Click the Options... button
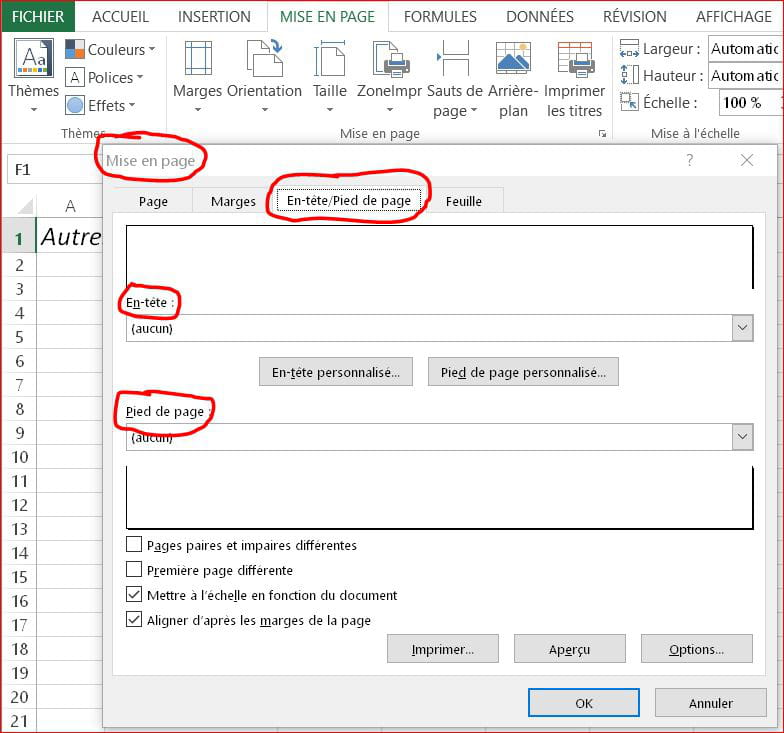This screenshot has height=733, width=784. (x=696, y=649)
